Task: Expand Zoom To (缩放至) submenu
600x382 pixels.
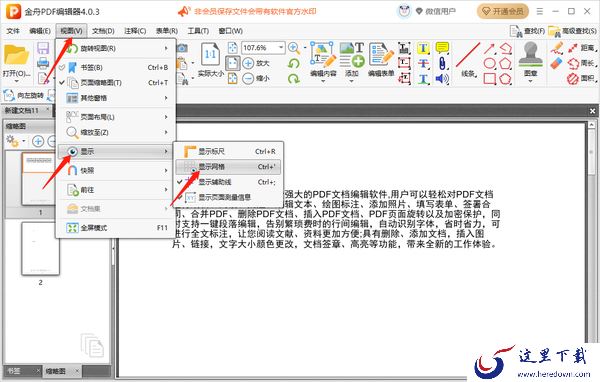Action: (x=116, y=132)
